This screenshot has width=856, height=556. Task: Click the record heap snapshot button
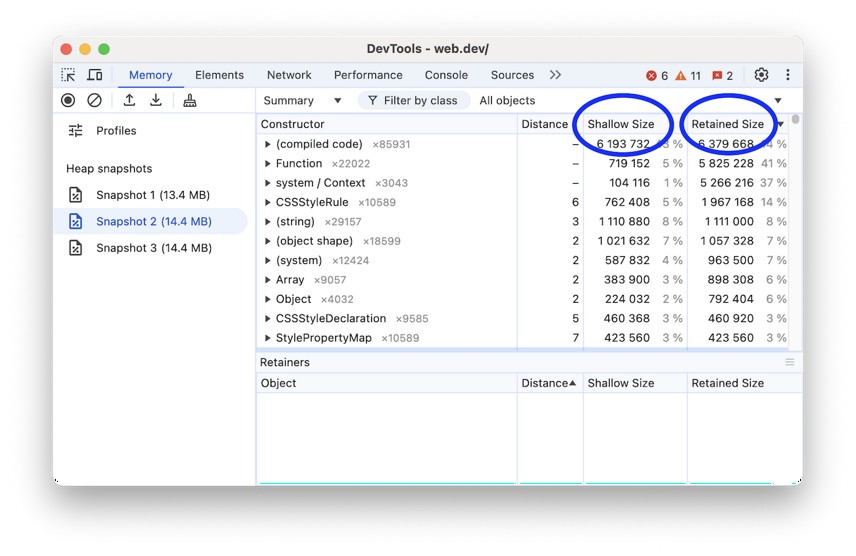68,100
